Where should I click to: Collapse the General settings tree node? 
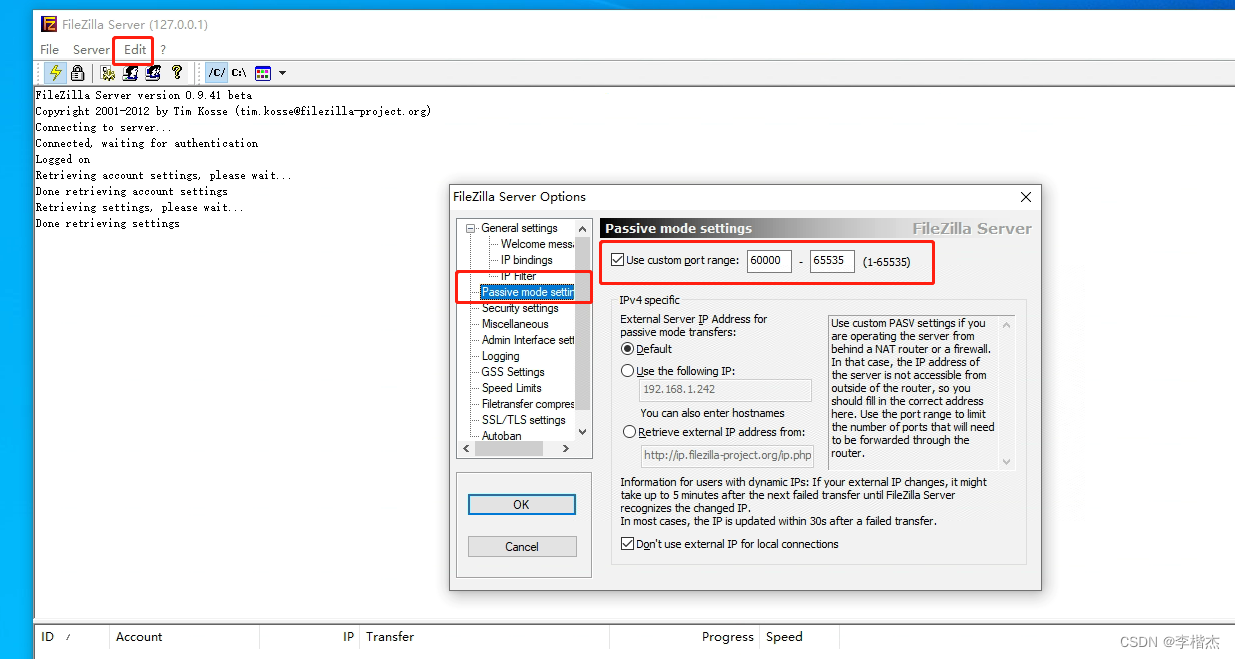click(x=471, y=228)
